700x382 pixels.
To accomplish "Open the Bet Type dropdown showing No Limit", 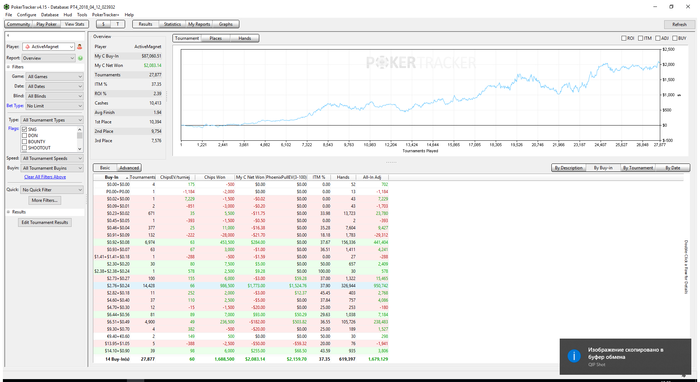I will coord(54,106).
